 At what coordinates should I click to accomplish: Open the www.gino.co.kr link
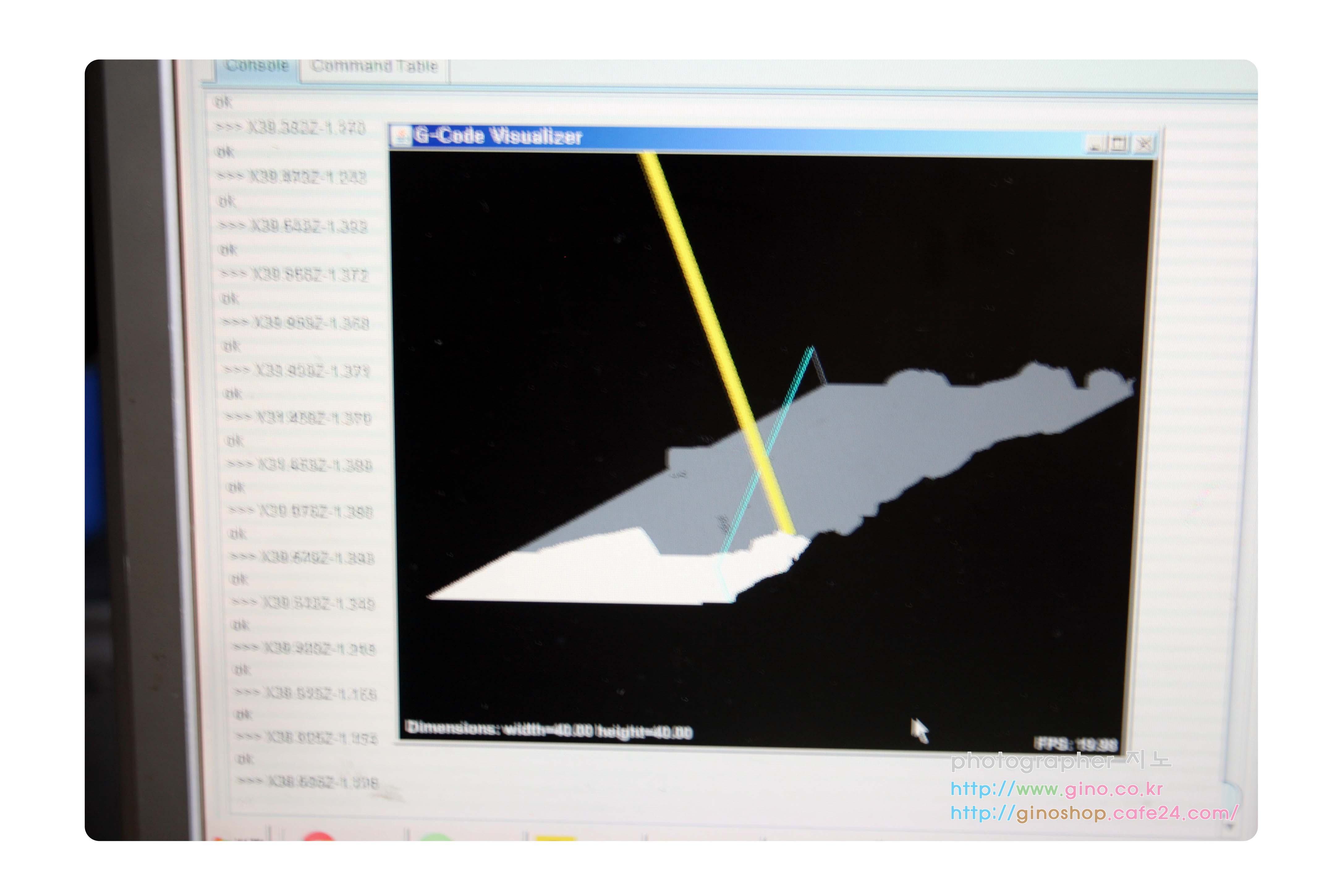1057,789
